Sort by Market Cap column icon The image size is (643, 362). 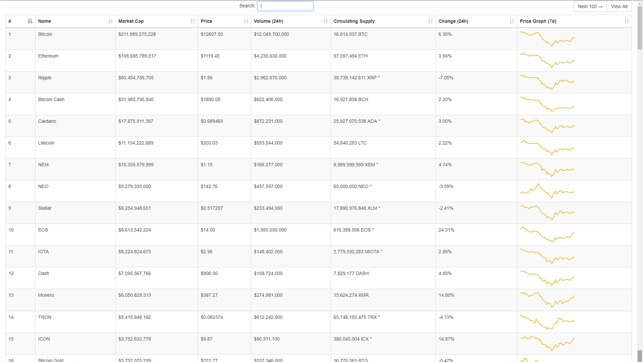pyautogui.click(x=192, y=21)
